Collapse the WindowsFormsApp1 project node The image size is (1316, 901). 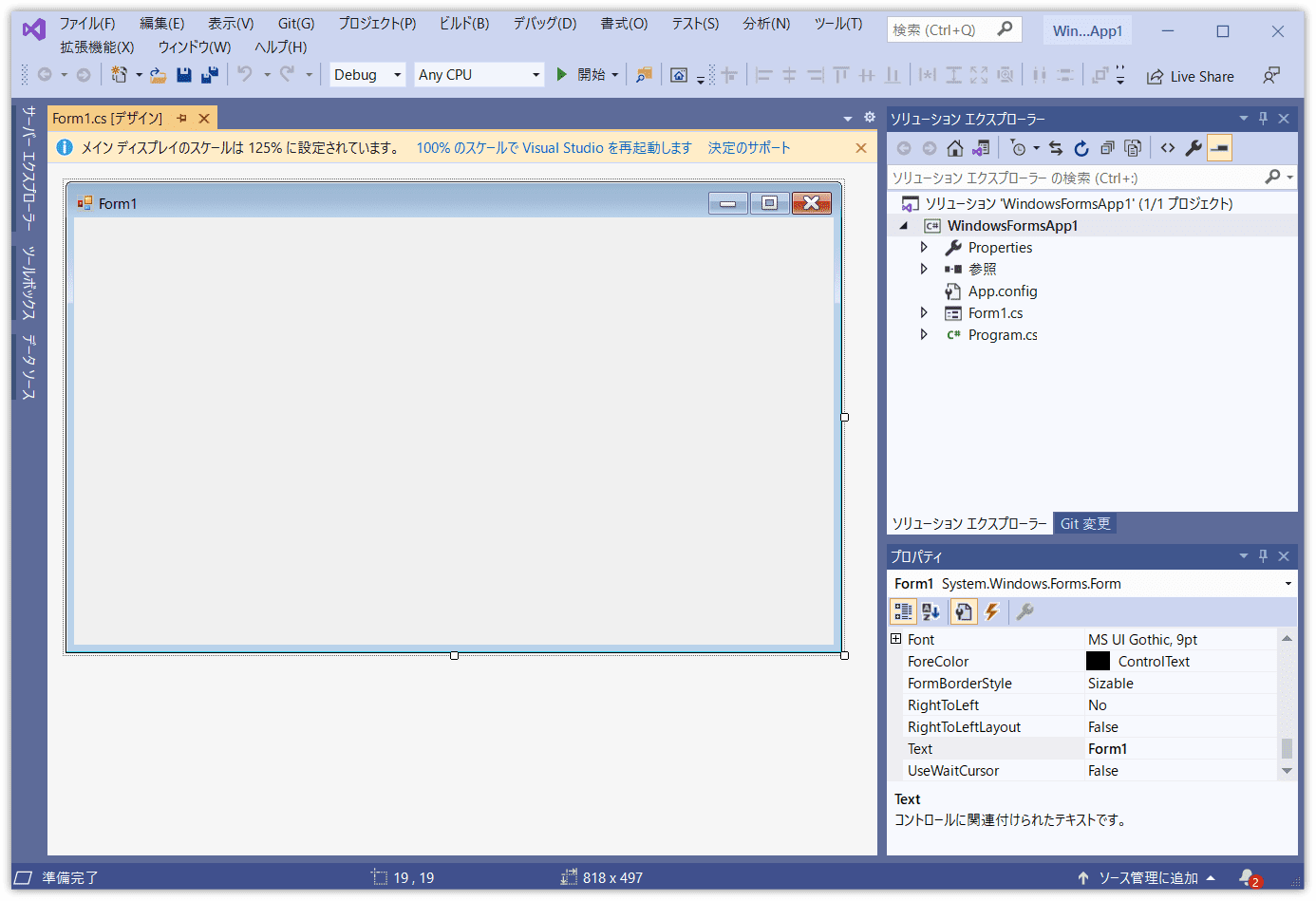click(x=904, y=226)
